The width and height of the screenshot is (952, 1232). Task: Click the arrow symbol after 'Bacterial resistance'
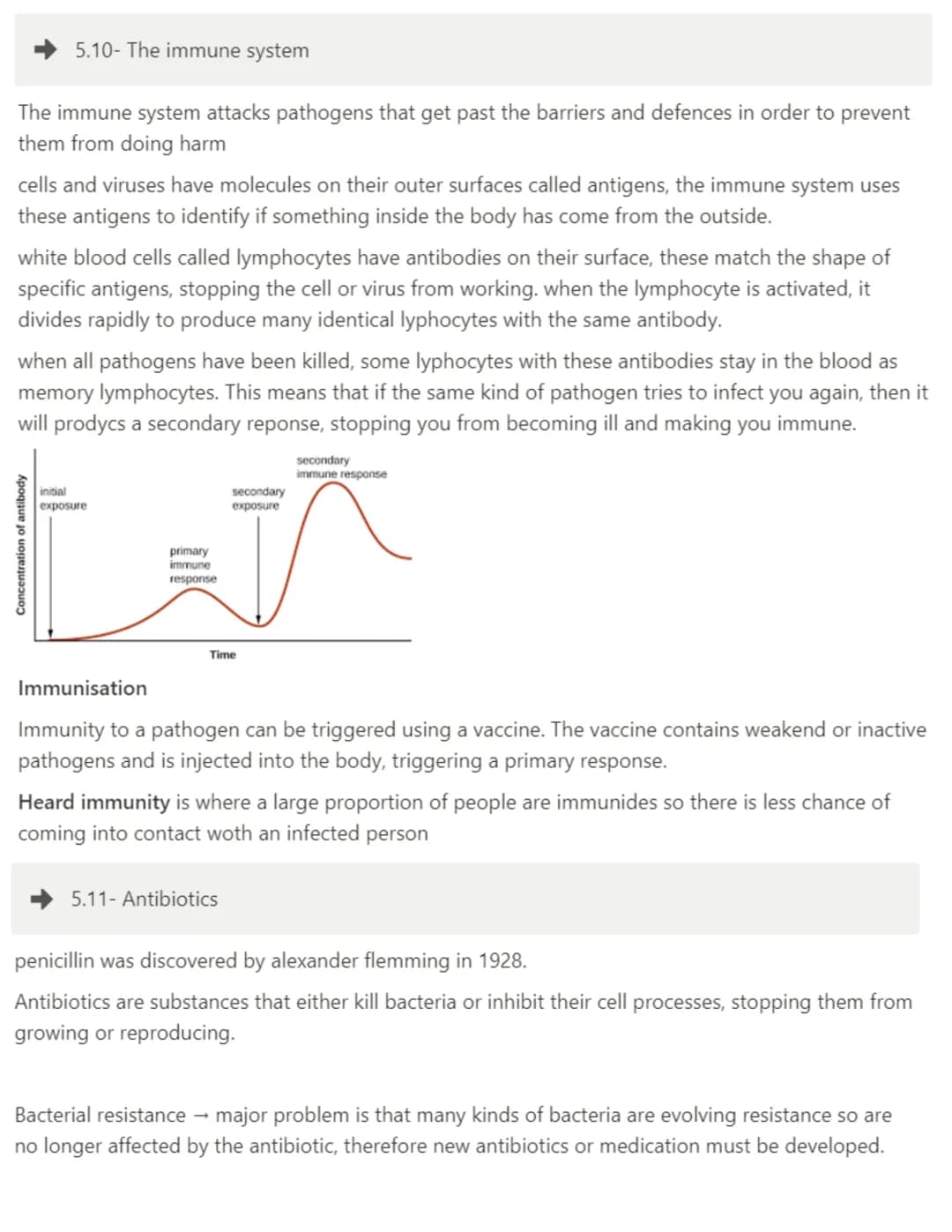201,1116
